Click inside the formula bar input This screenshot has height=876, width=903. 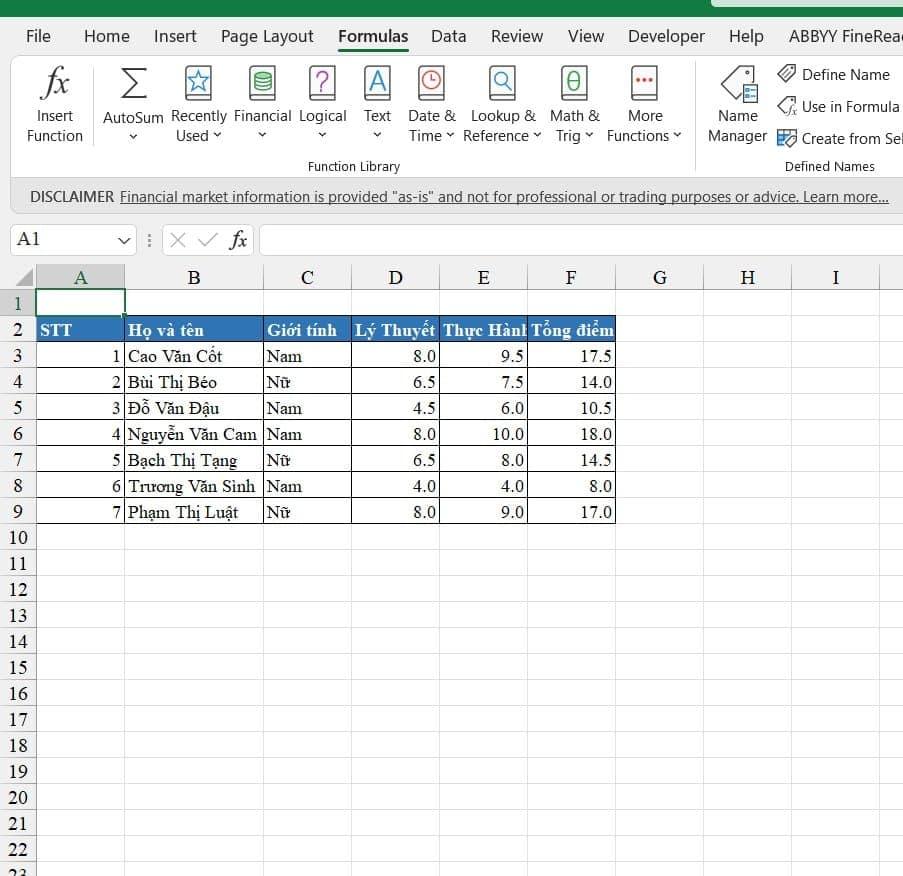(580, 240)
